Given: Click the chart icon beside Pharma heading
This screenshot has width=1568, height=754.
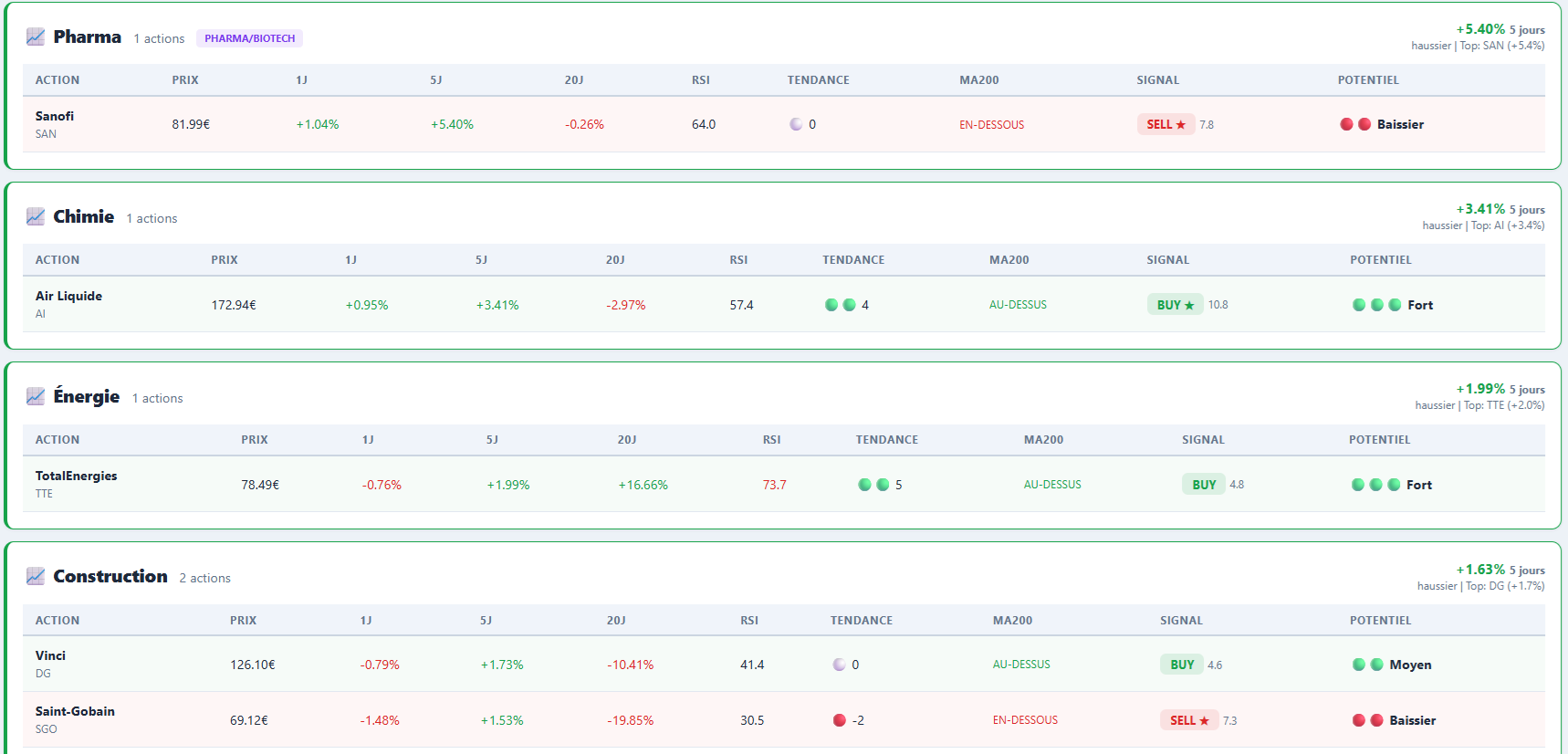Looking at the screenshot, I should tap(36, 37).
